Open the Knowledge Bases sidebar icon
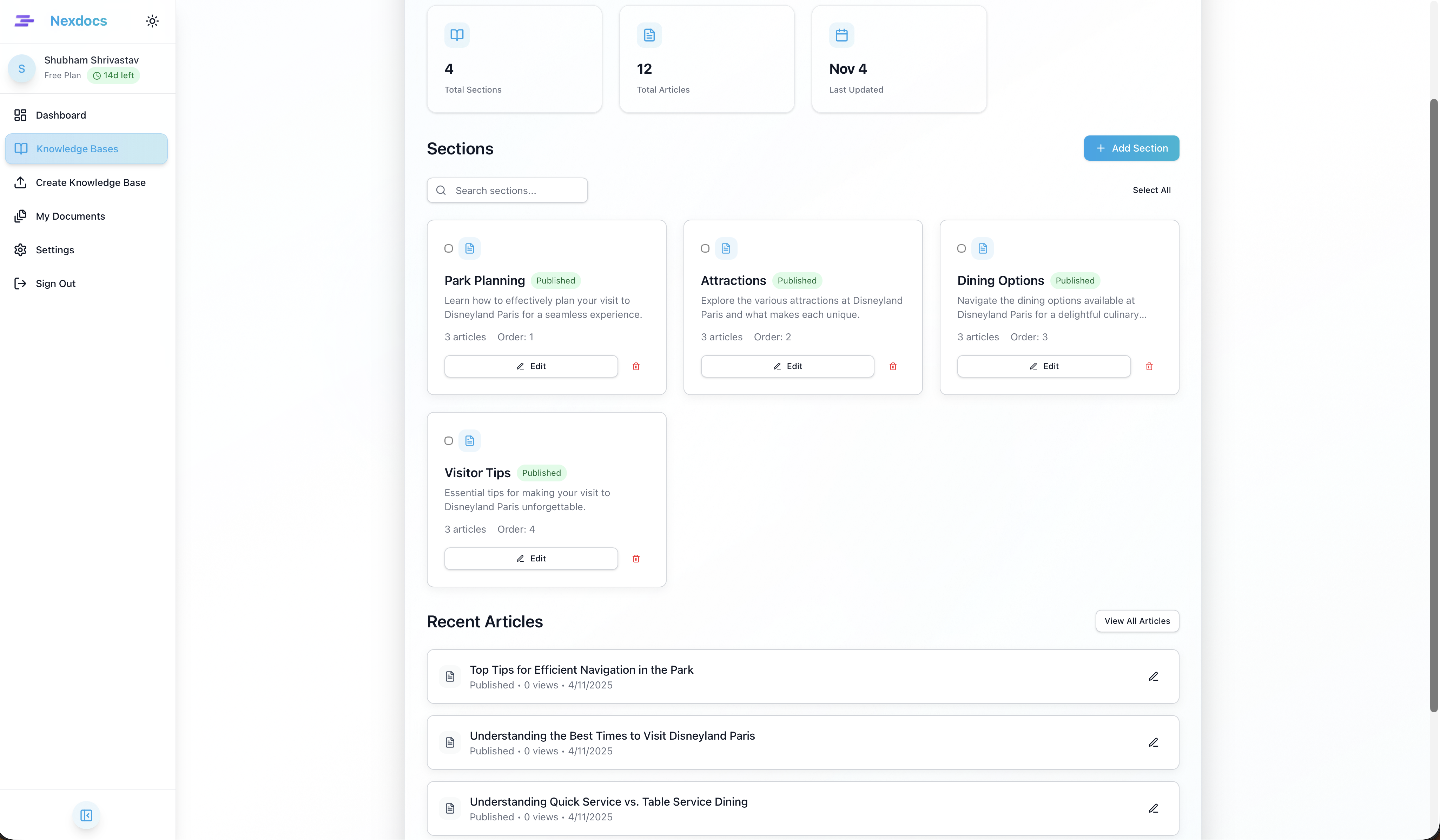 pyautogui.click(x=21, y=148)
